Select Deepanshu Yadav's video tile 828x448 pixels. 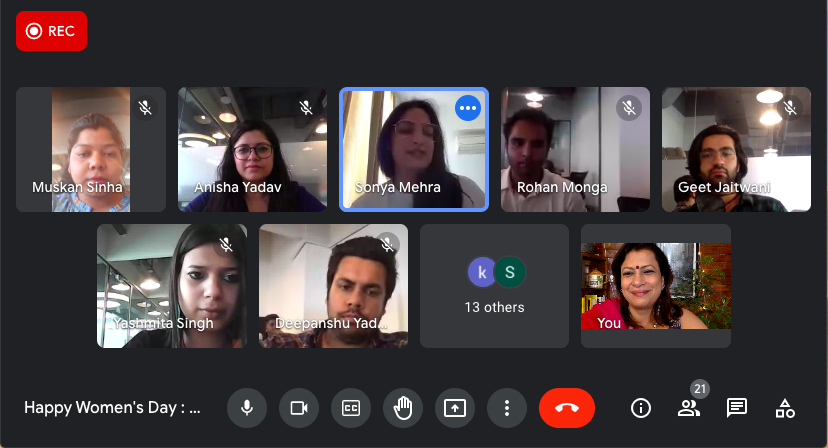pos(333,286)
